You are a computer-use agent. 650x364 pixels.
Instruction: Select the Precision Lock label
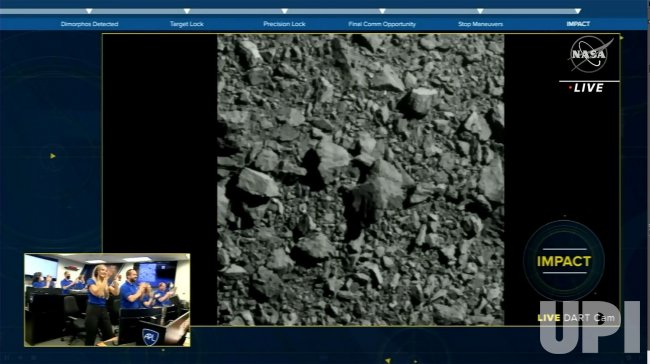pos(284,24)
